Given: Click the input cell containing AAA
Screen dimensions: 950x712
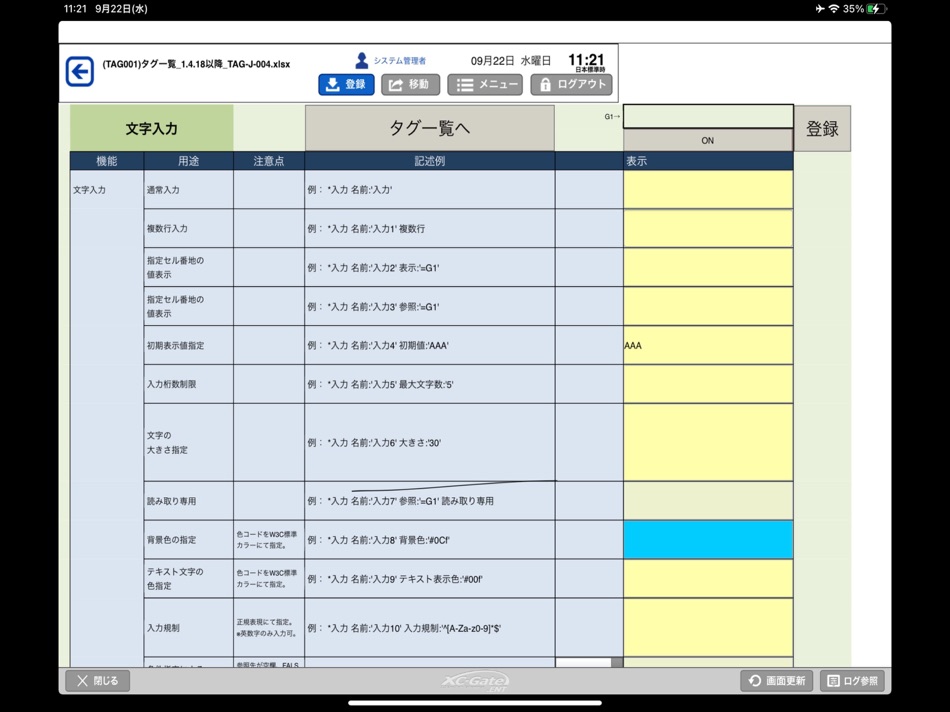Looking at the screenshot, I should click(708, 345).
